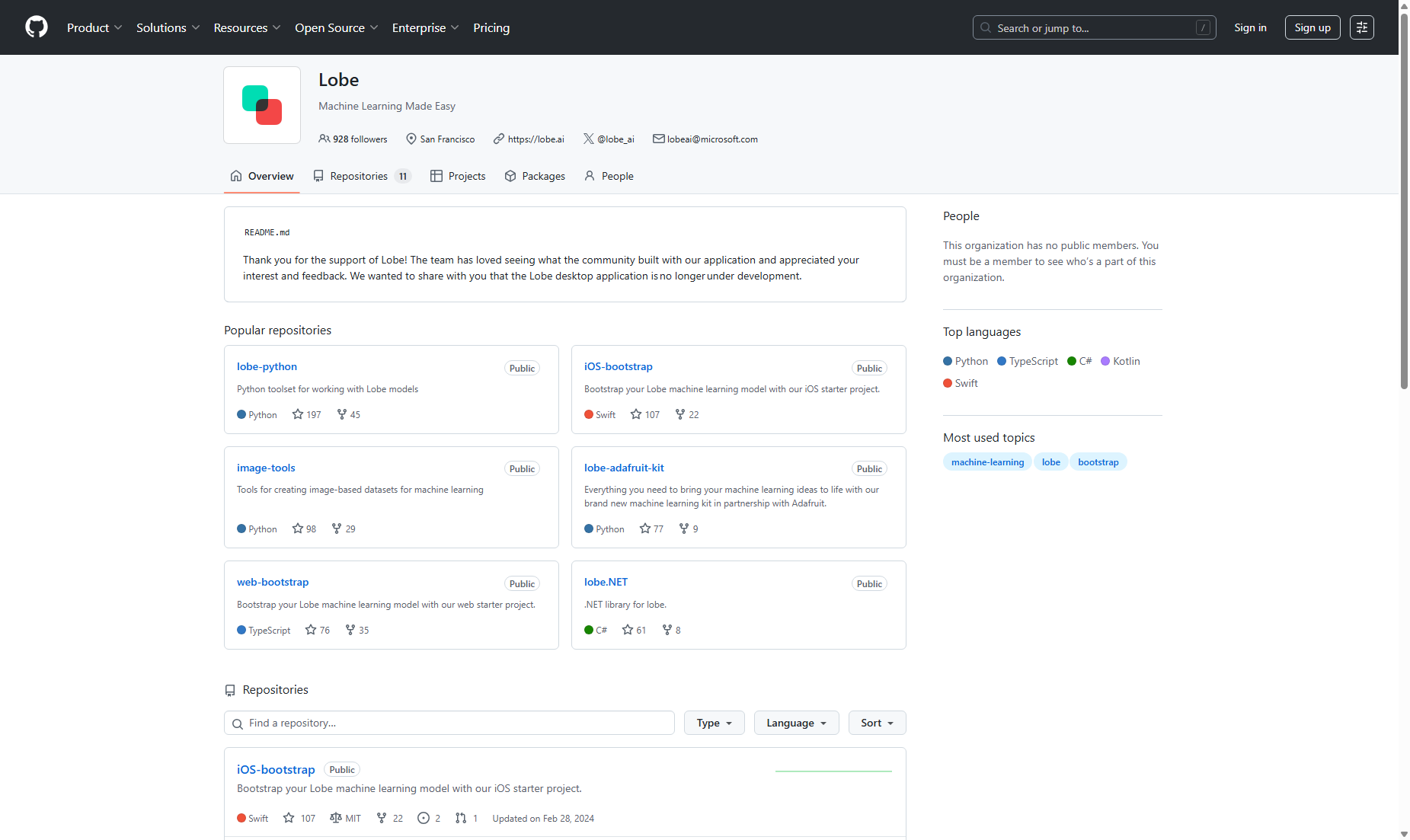Click the Sign in link
The height and width of the screenshot is (840, 1410).
point(1250,27)
